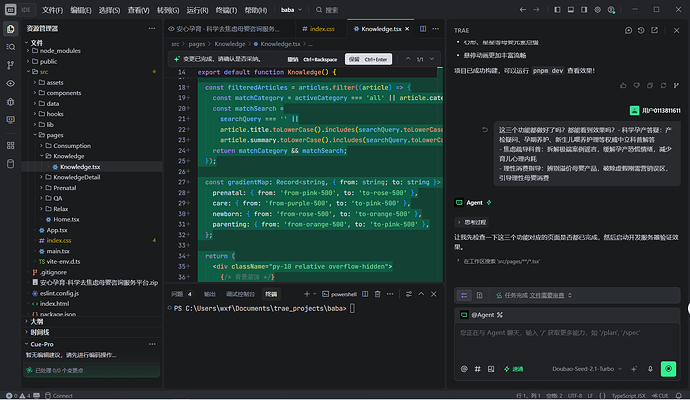
Task: Click the Agent chat input field
Action: point(567,341)
